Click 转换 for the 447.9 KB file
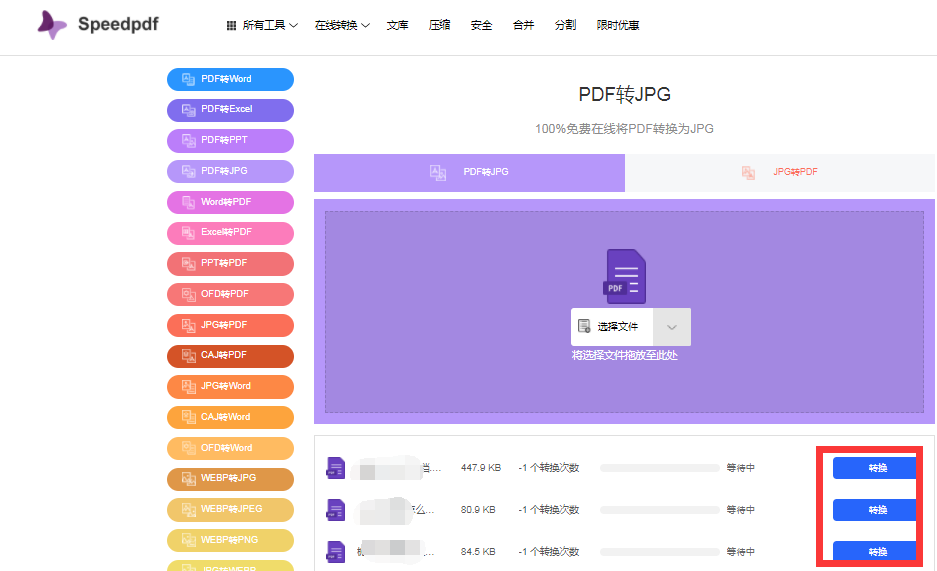Screen dimensions: 937x571 tap(875, 468)
